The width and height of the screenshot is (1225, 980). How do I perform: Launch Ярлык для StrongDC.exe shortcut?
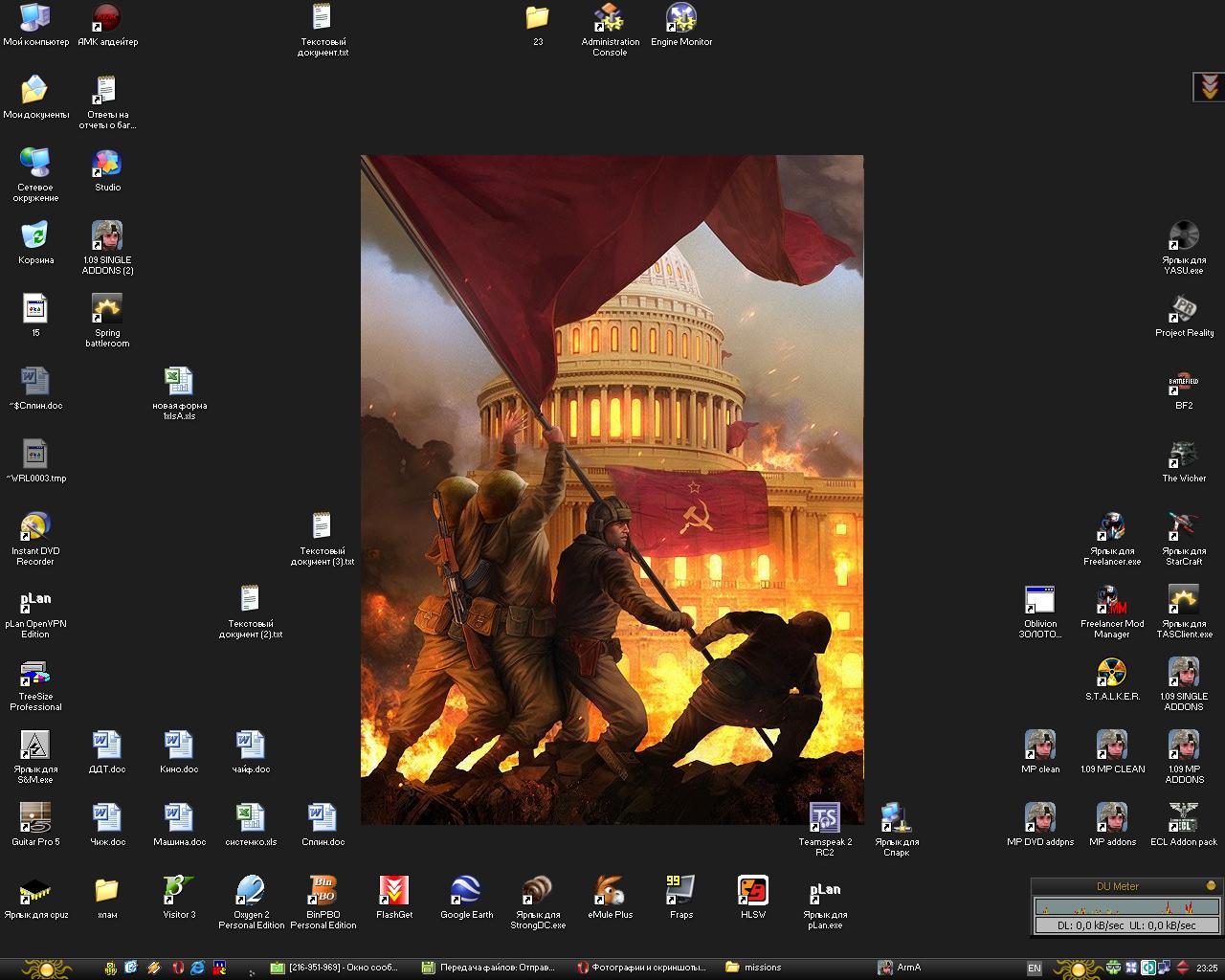538,903
